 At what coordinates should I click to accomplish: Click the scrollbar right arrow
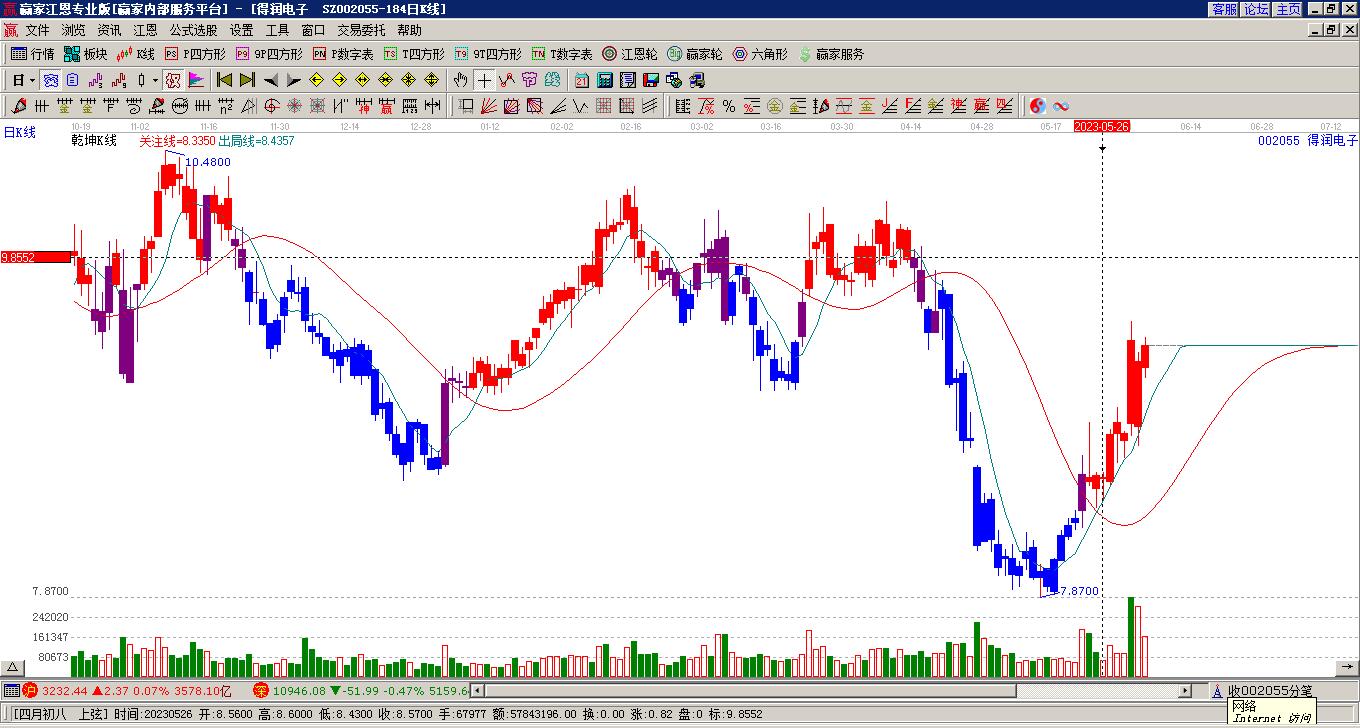[1186, 690]
